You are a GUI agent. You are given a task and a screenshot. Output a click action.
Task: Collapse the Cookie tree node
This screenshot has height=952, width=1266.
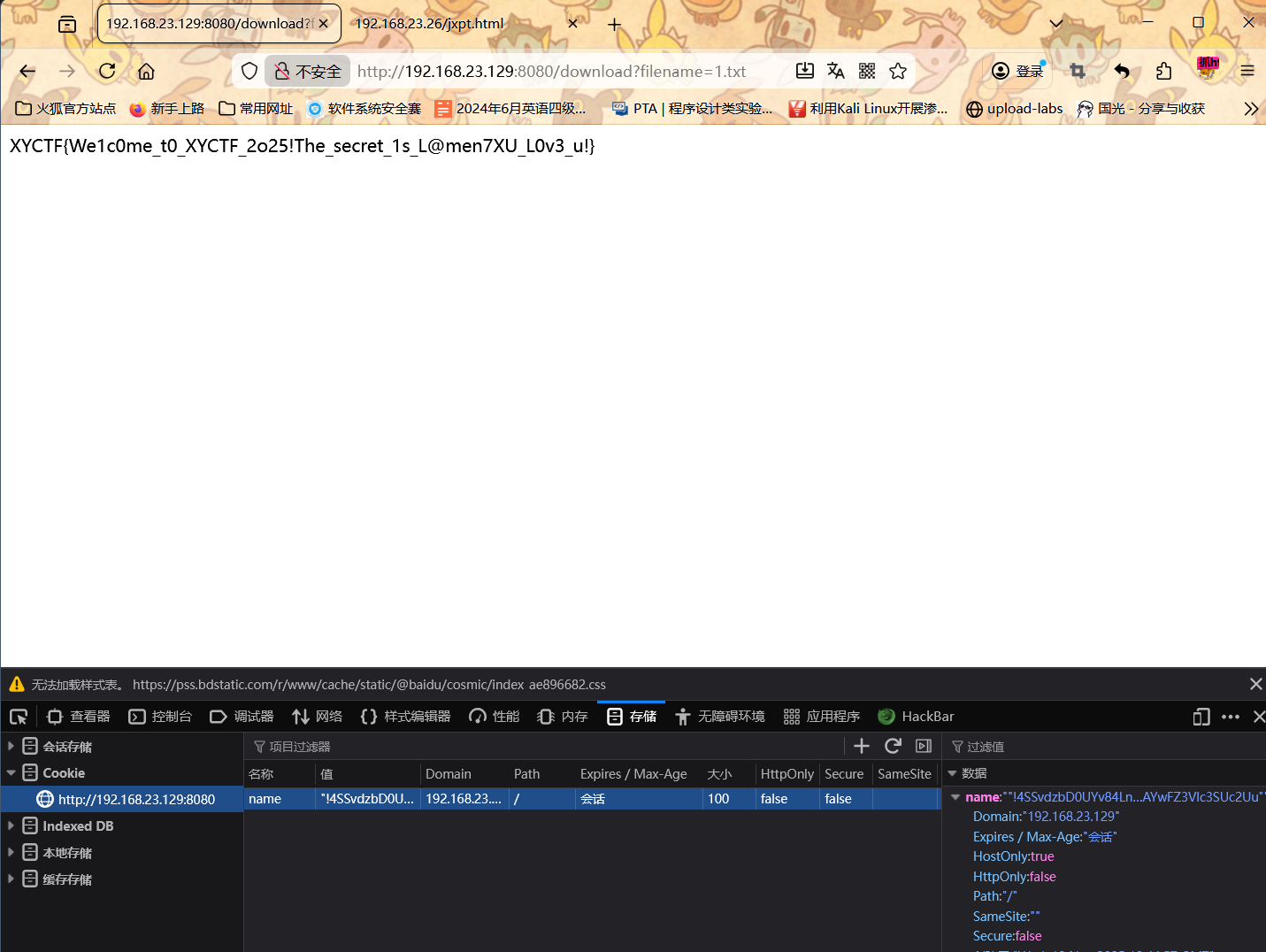11,772
